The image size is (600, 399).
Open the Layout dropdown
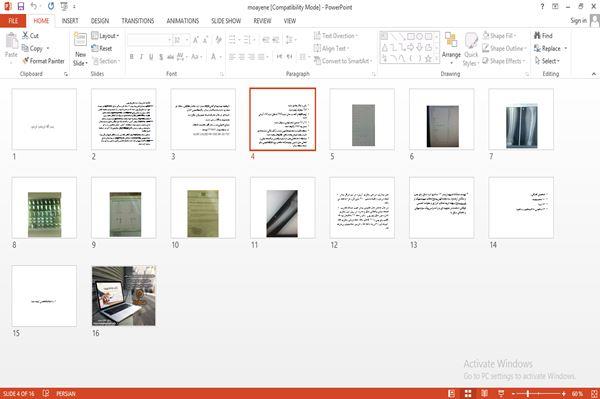pyautogui.click(x=105, y=36)
